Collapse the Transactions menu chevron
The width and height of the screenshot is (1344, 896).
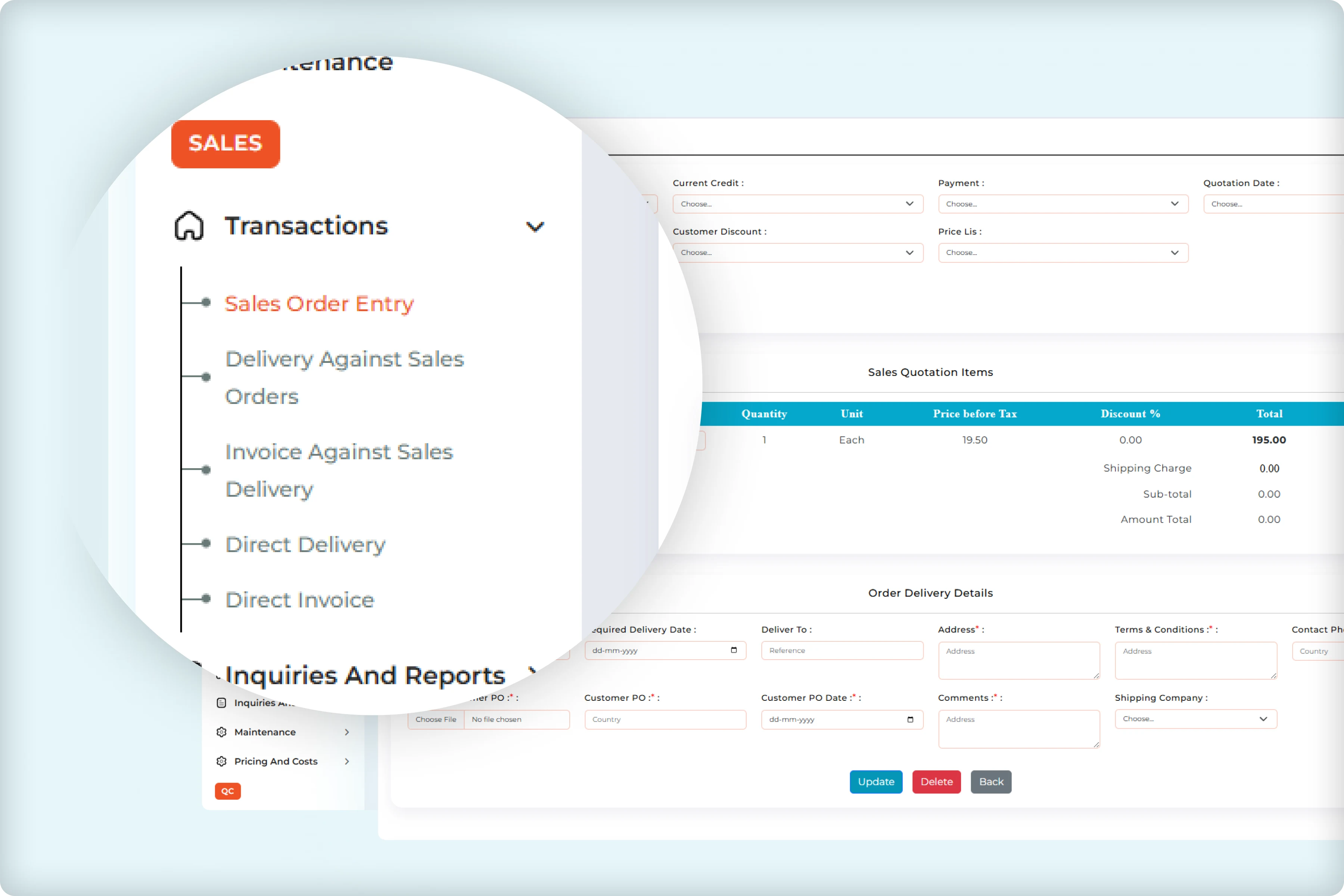pyautogui.click(x=535, y=227)
